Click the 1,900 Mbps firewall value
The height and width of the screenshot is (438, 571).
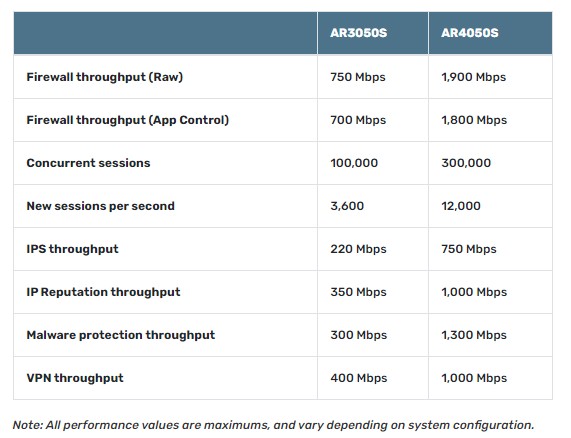(x=473, y=77)
